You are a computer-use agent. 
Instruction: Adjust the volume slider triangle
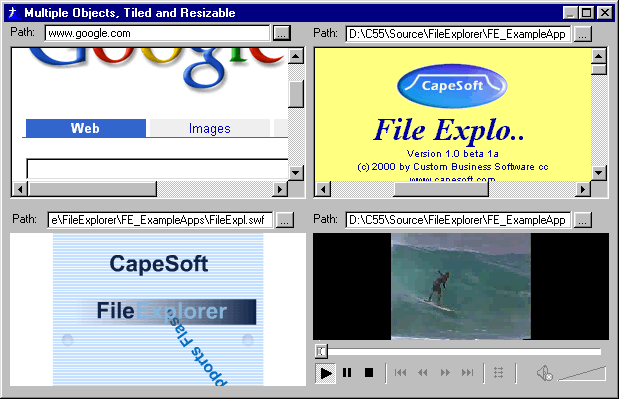(582, 374)
